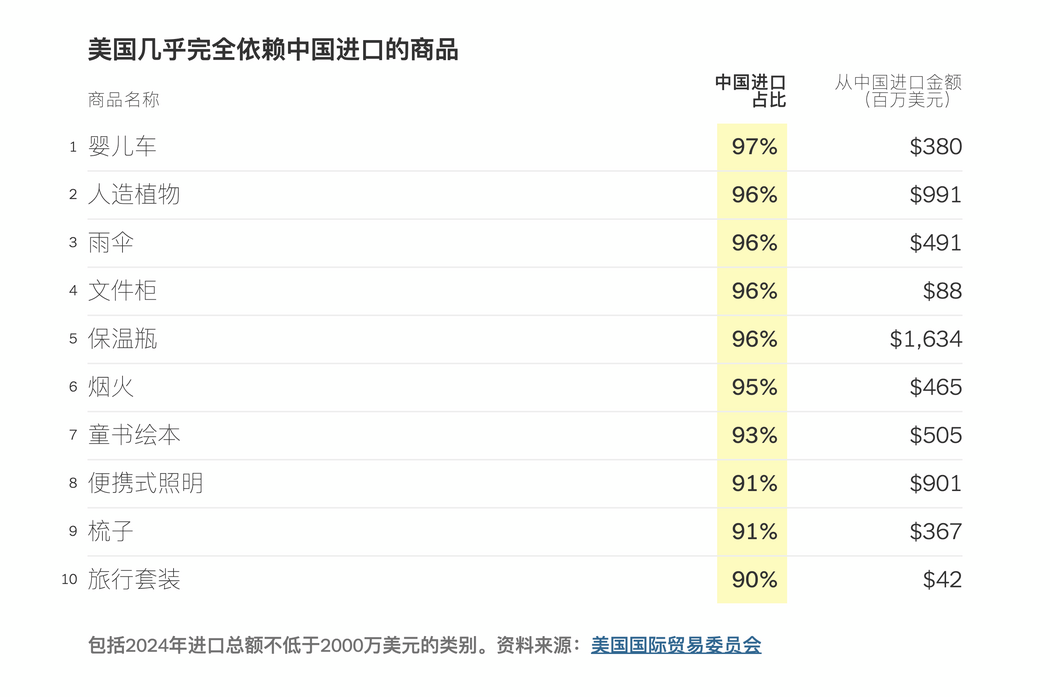Select the 文件柜 row label

(x=122, y=291)
